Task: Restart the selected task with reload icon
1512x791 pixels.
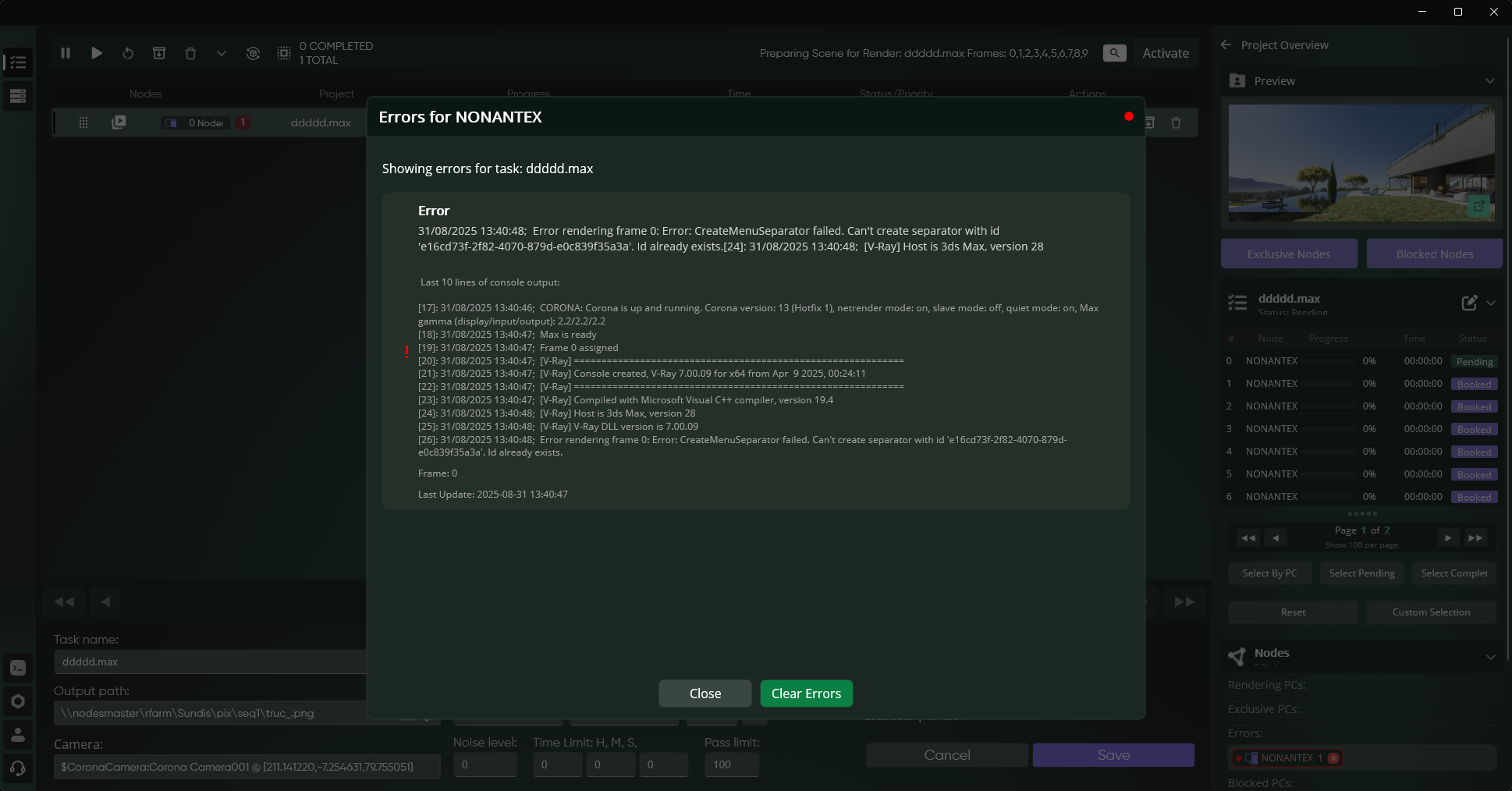Action: click(128, 53)
